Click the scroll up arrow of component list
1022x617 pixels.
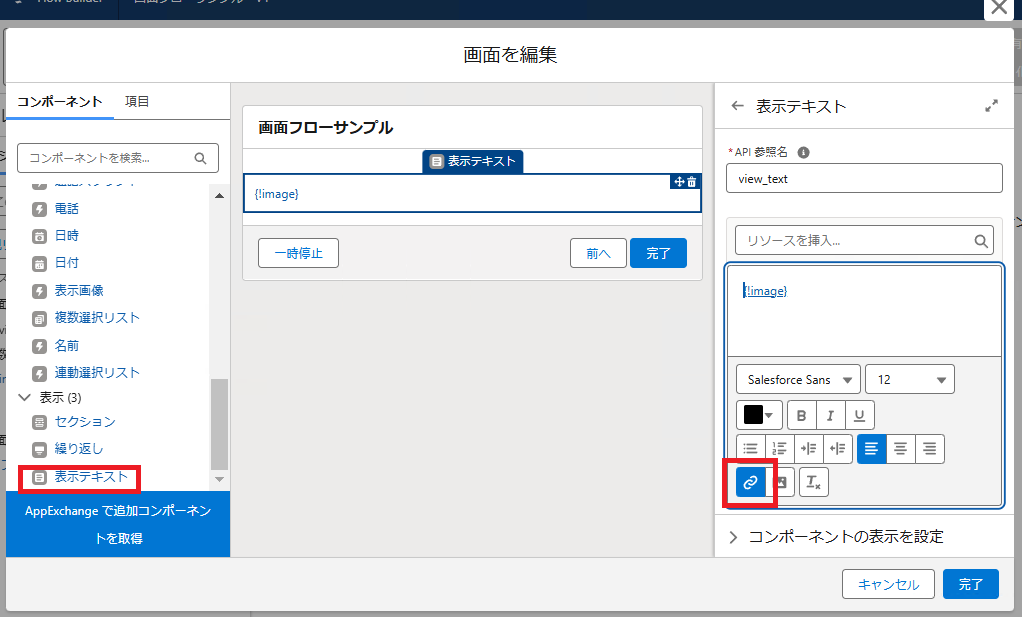tap(220, 195)
